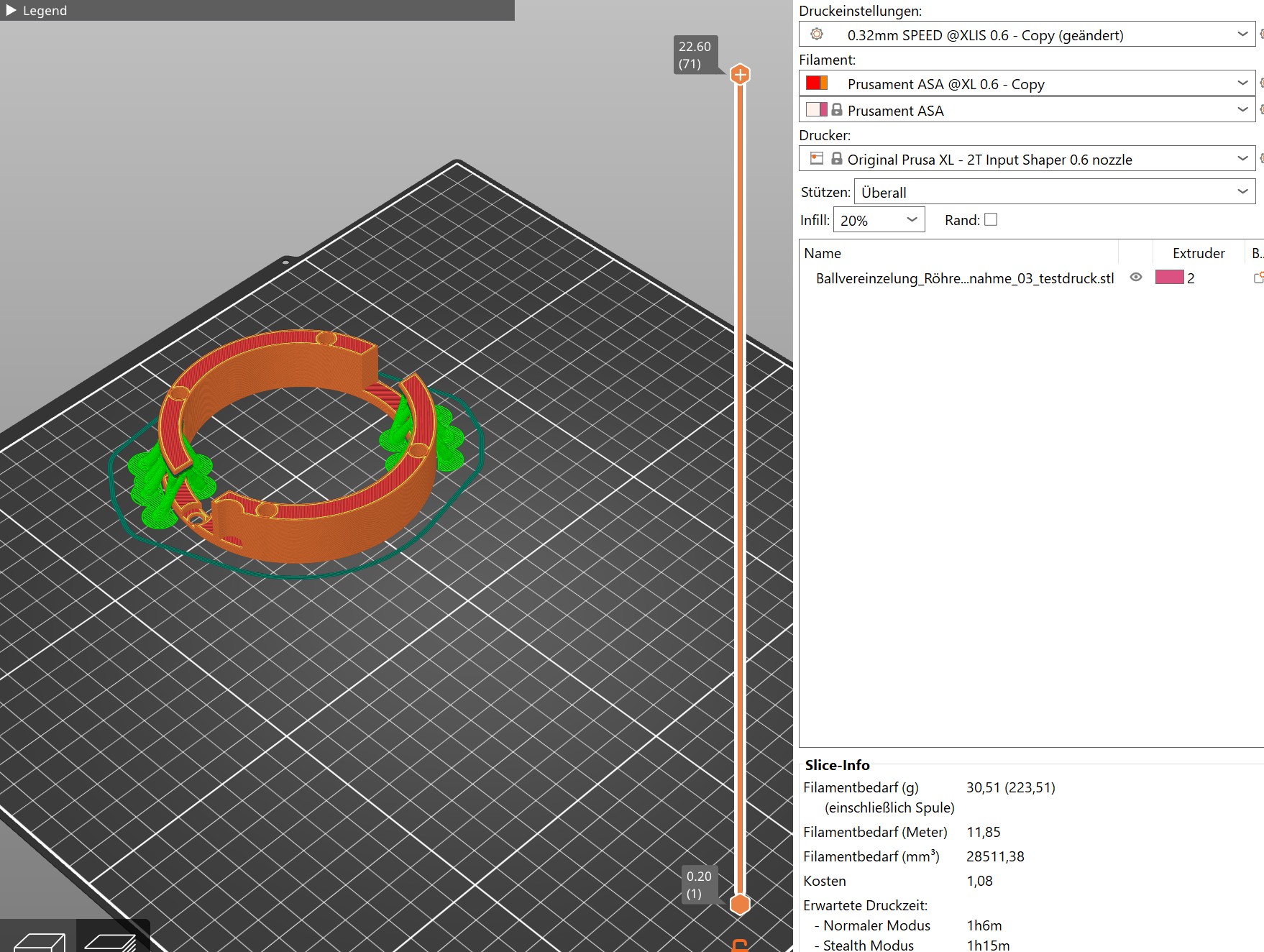The image size is (1264, 952).
Task: Click the printer icon in Drucker preset
Action: point(817,158)
